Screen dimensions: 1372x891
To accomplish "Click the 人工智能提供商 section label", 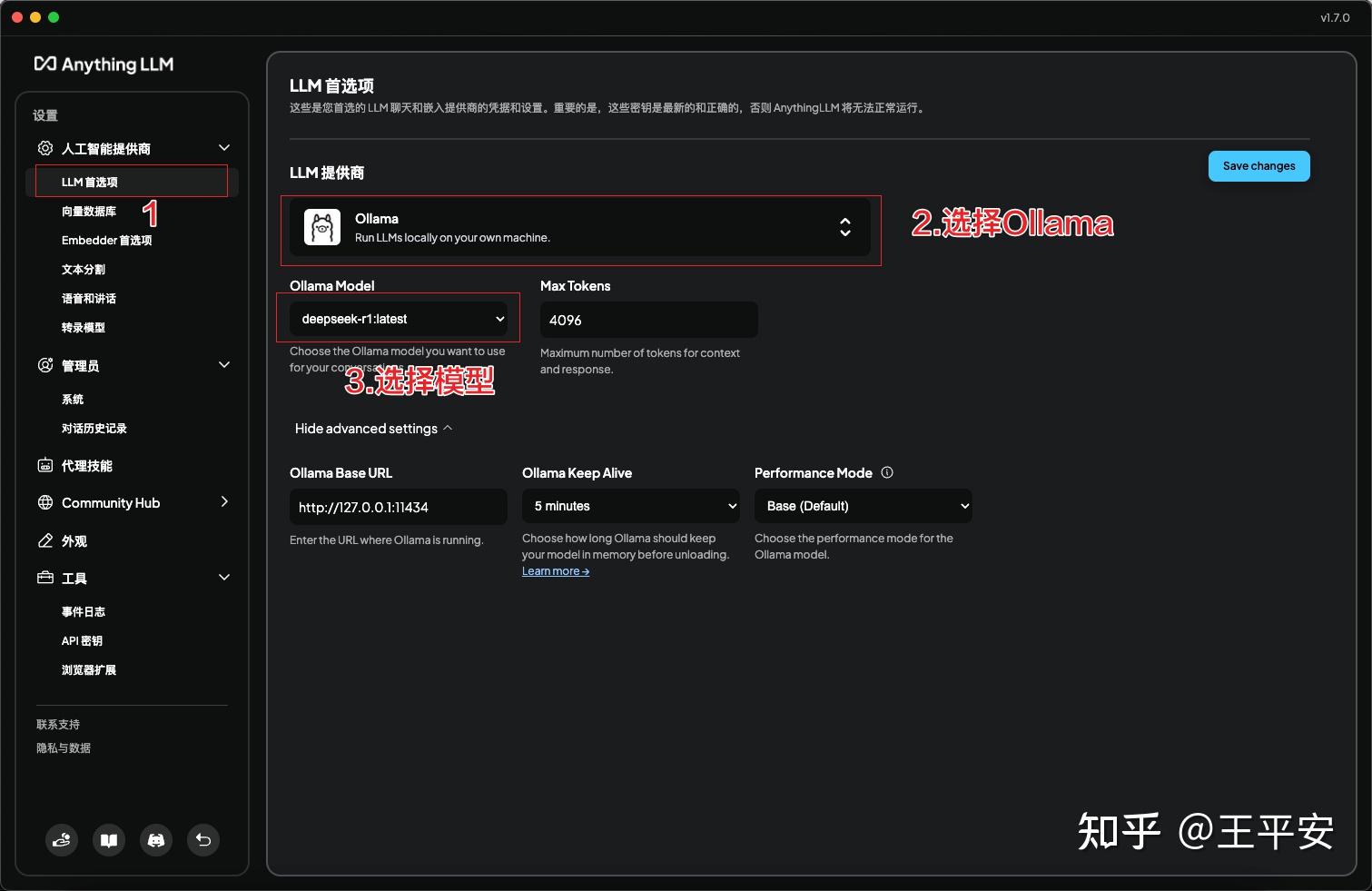I will coord(106,148).
